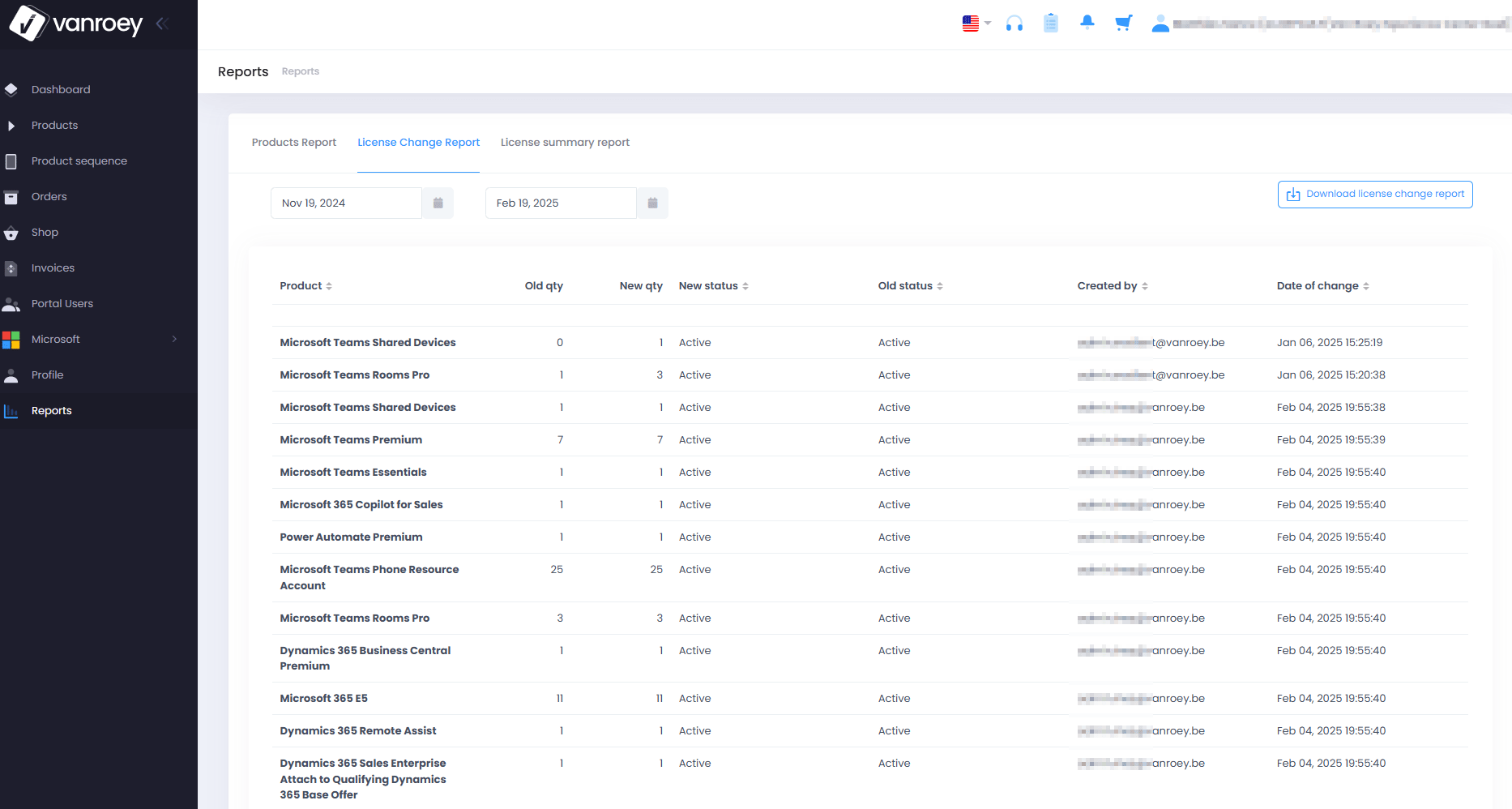Click the Reports breadcrumb link
The height and width of the screenshot is (809, 1512).
coord(301,71)
